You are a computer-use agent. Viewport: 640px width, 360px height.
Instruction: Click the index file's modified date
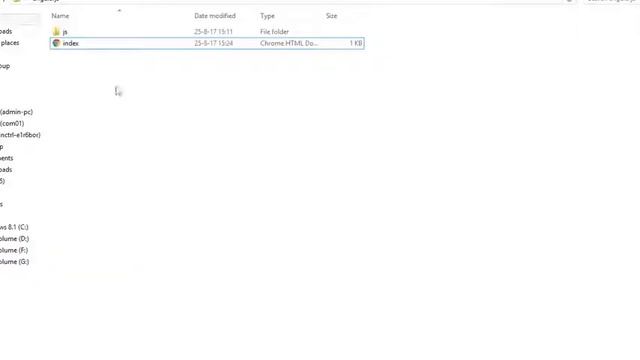213,43
